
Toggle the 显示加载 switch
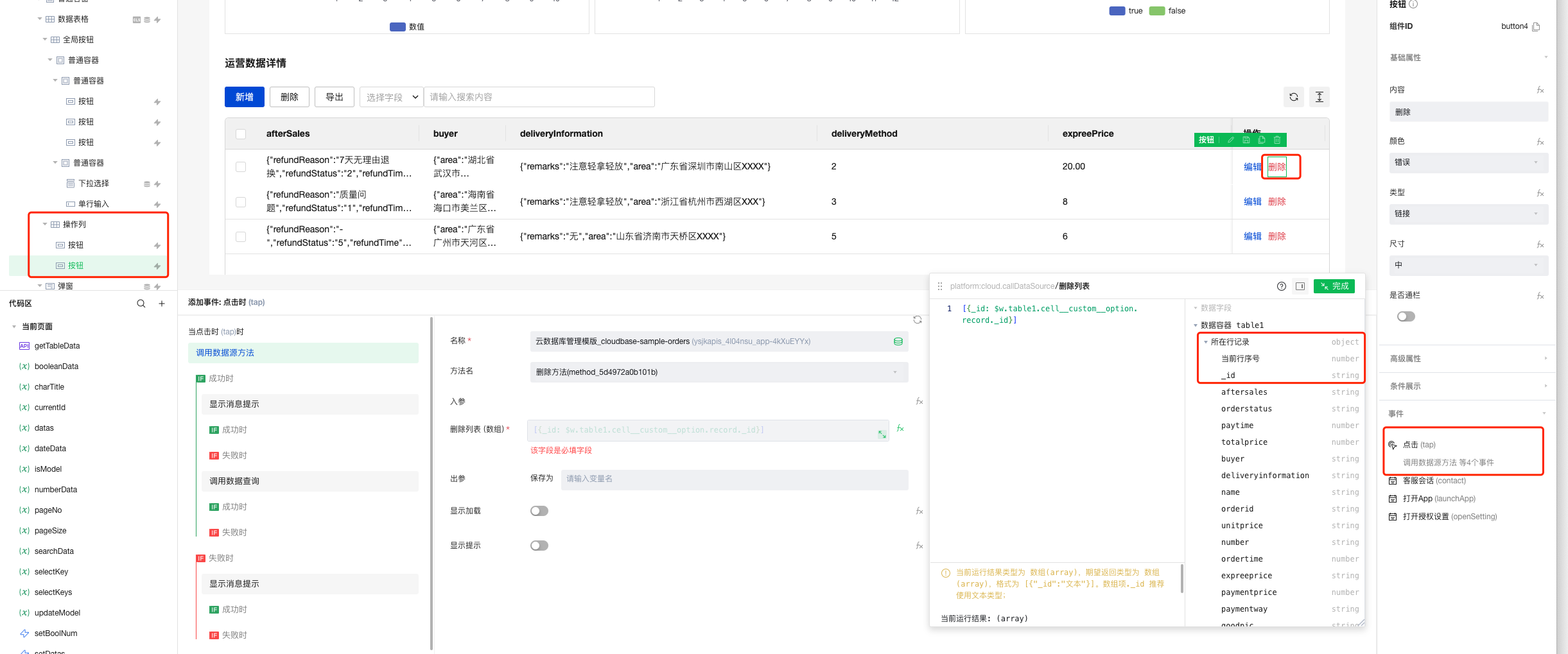pos(539,511)
